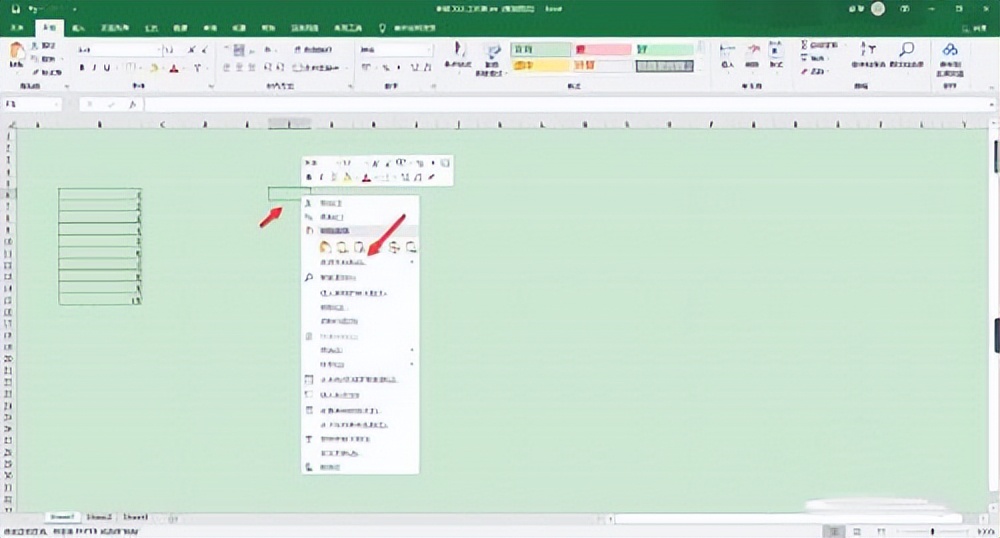This screenshot has width=1000, height=538.
Task: Choose Copy from the context menu
Action: (x=360, y=217)
